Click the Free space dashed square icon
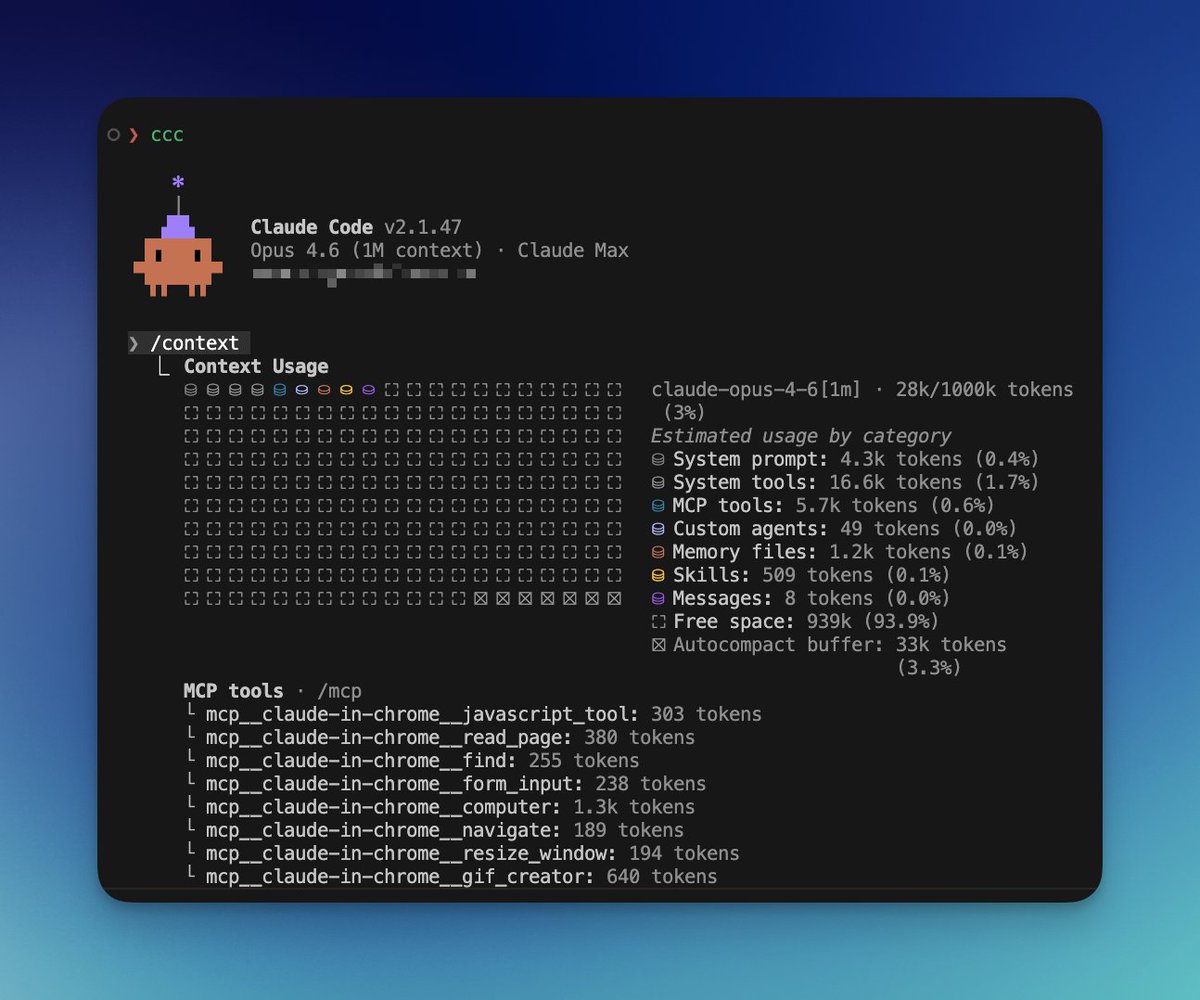This screenshot has height=1000, width=1200. (x=658, y=621)
